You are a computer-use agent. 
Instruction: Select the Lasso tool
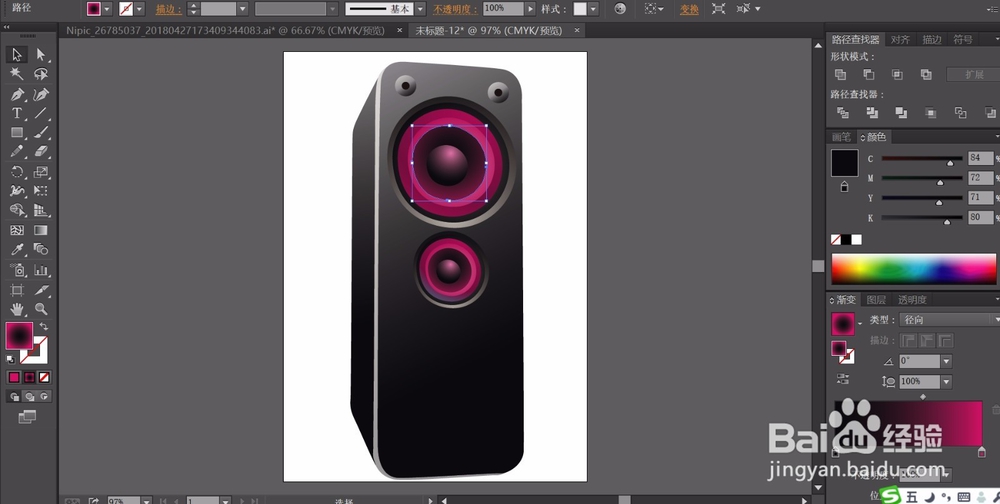[x=41, y=74]
